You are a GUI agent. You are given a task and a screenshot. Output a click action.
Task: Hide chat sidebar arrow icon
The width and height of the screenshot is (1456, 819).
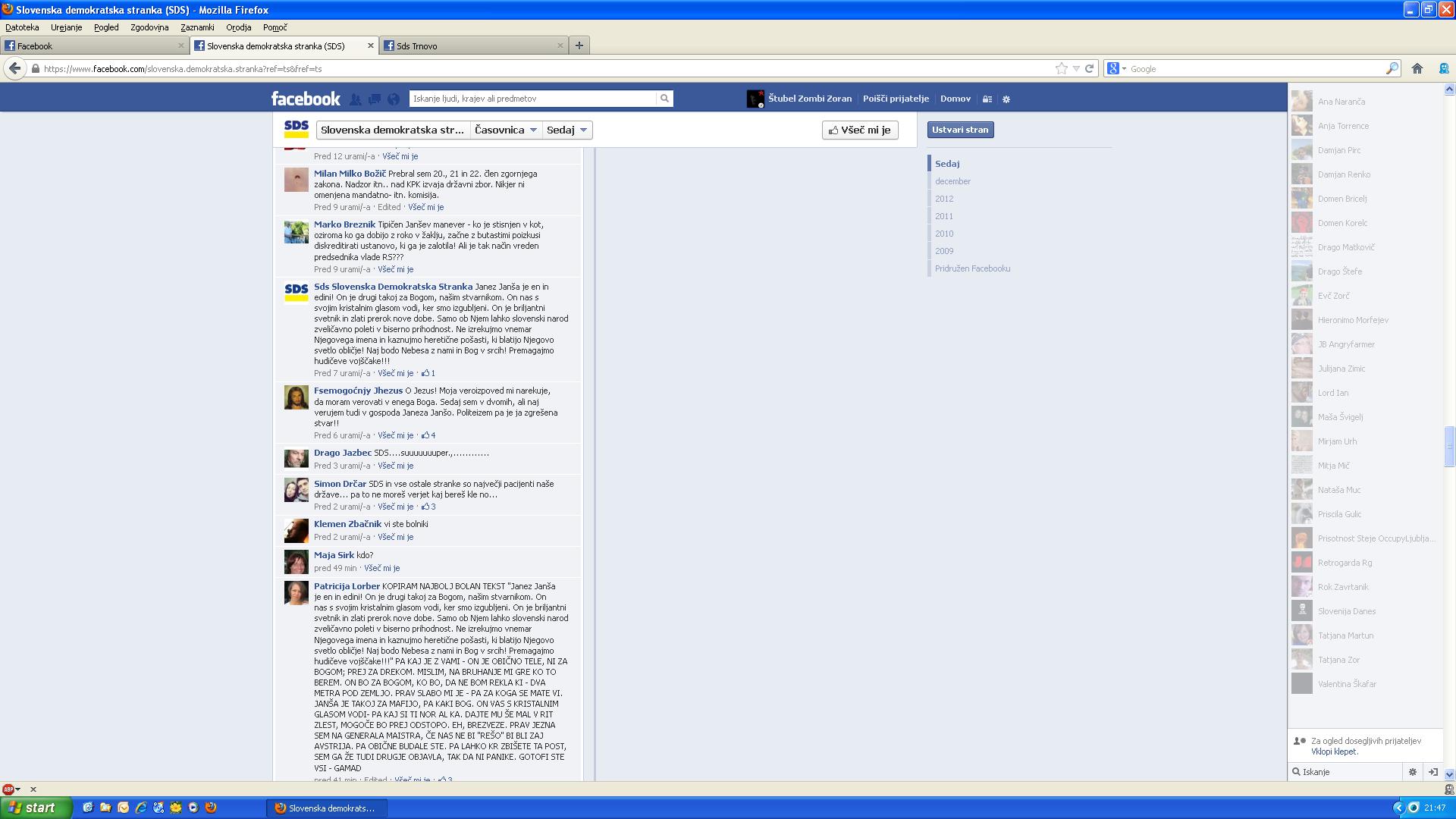coord(1432,772)
